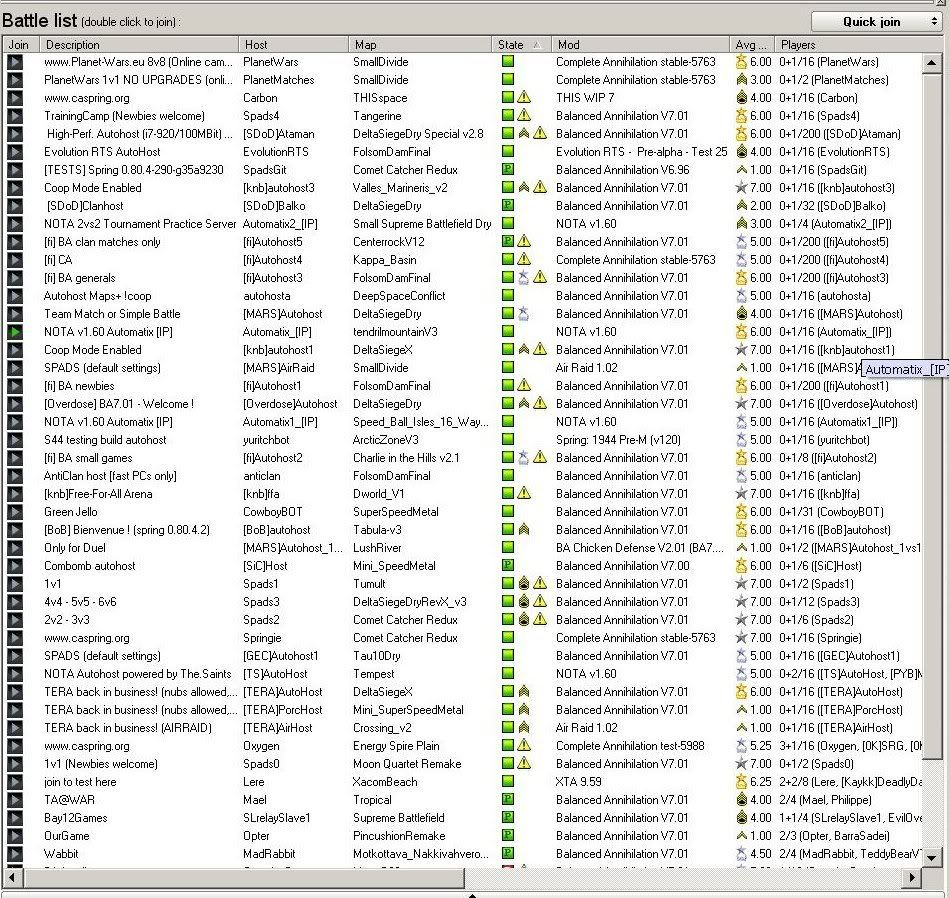Click rank icon in [TERA]AirHost state column

(x=524, y=727)
